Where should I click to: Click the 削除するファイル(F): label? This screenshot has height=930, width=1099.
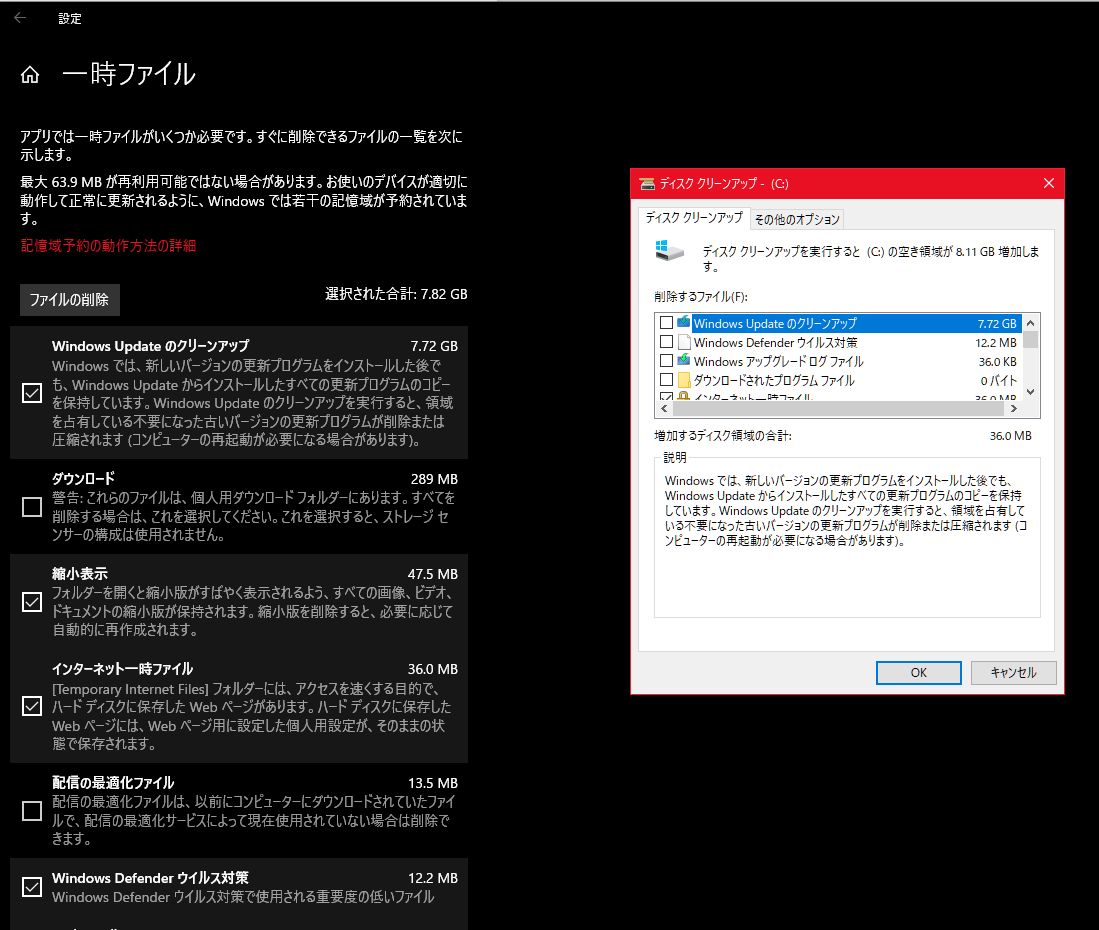(701, 297)
